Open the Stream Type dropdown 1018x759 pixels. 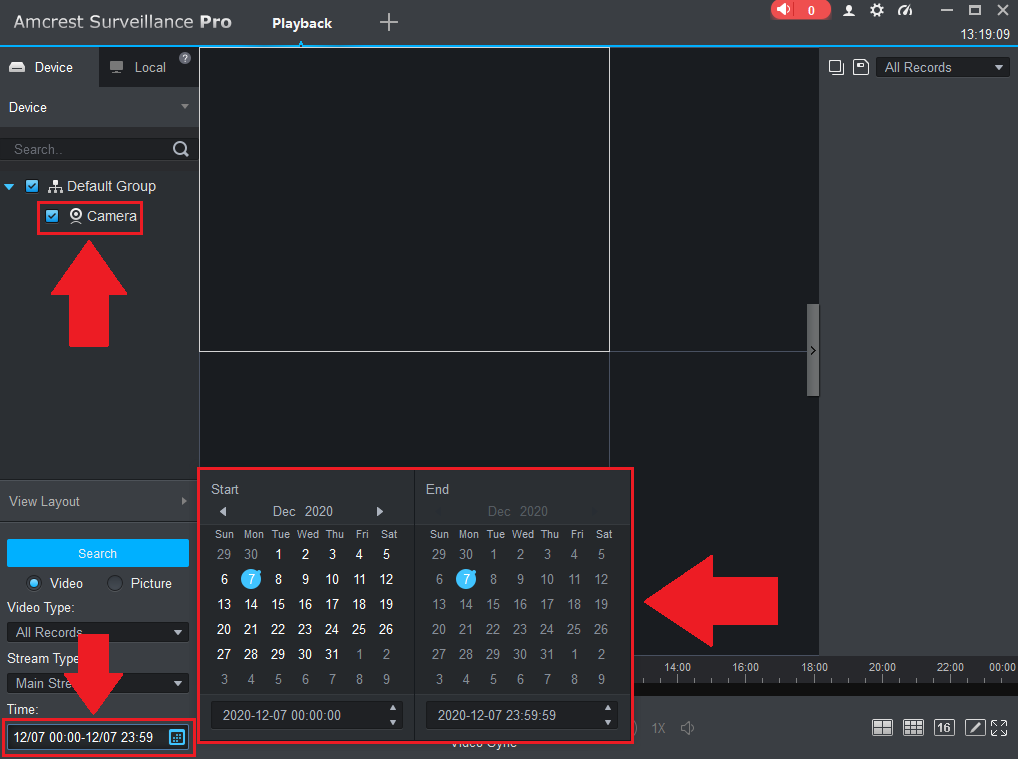(97, 682)
